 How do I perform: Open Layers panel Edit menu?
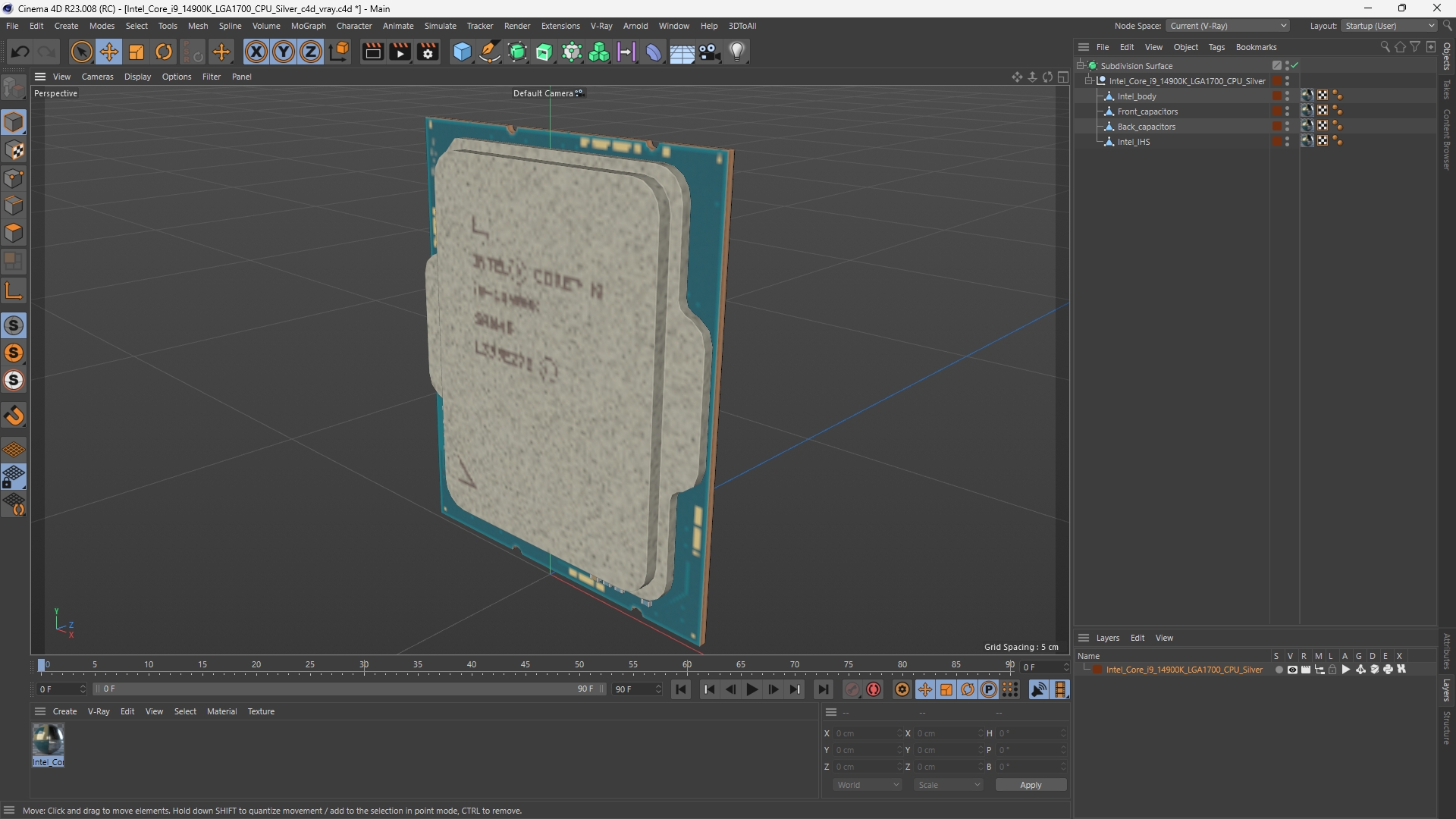pyautogui.click(x=1137, y=638)
